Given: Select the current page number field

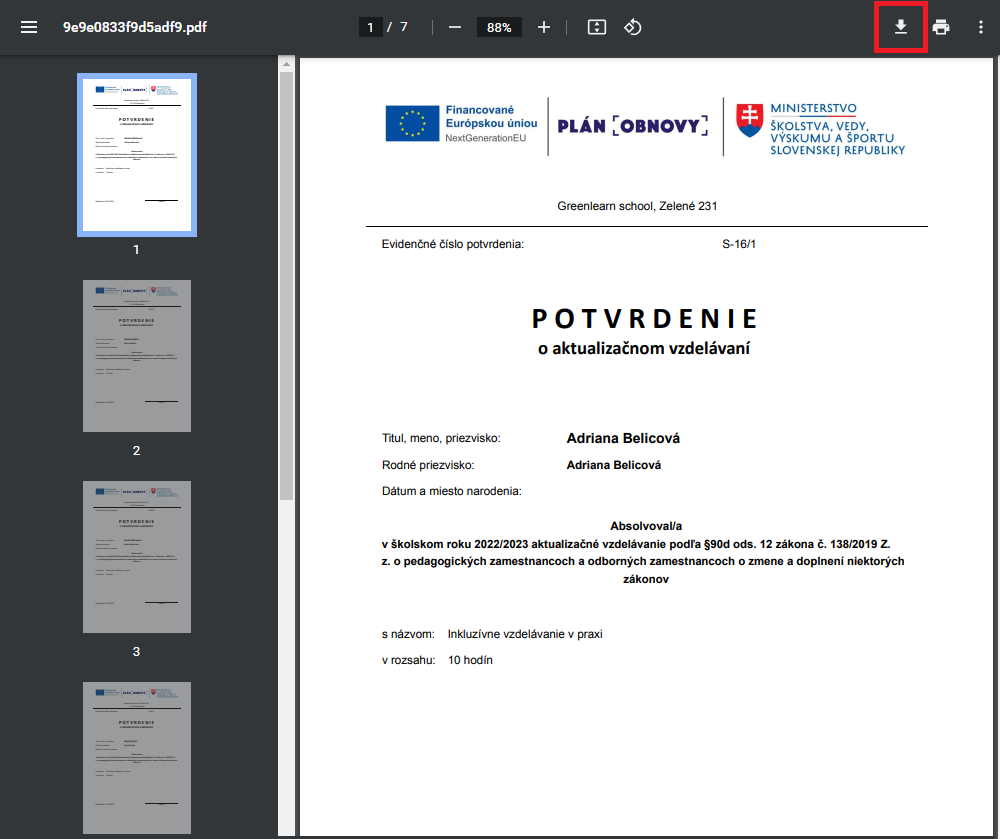Looking at the screenshot, I should [371, 27].
